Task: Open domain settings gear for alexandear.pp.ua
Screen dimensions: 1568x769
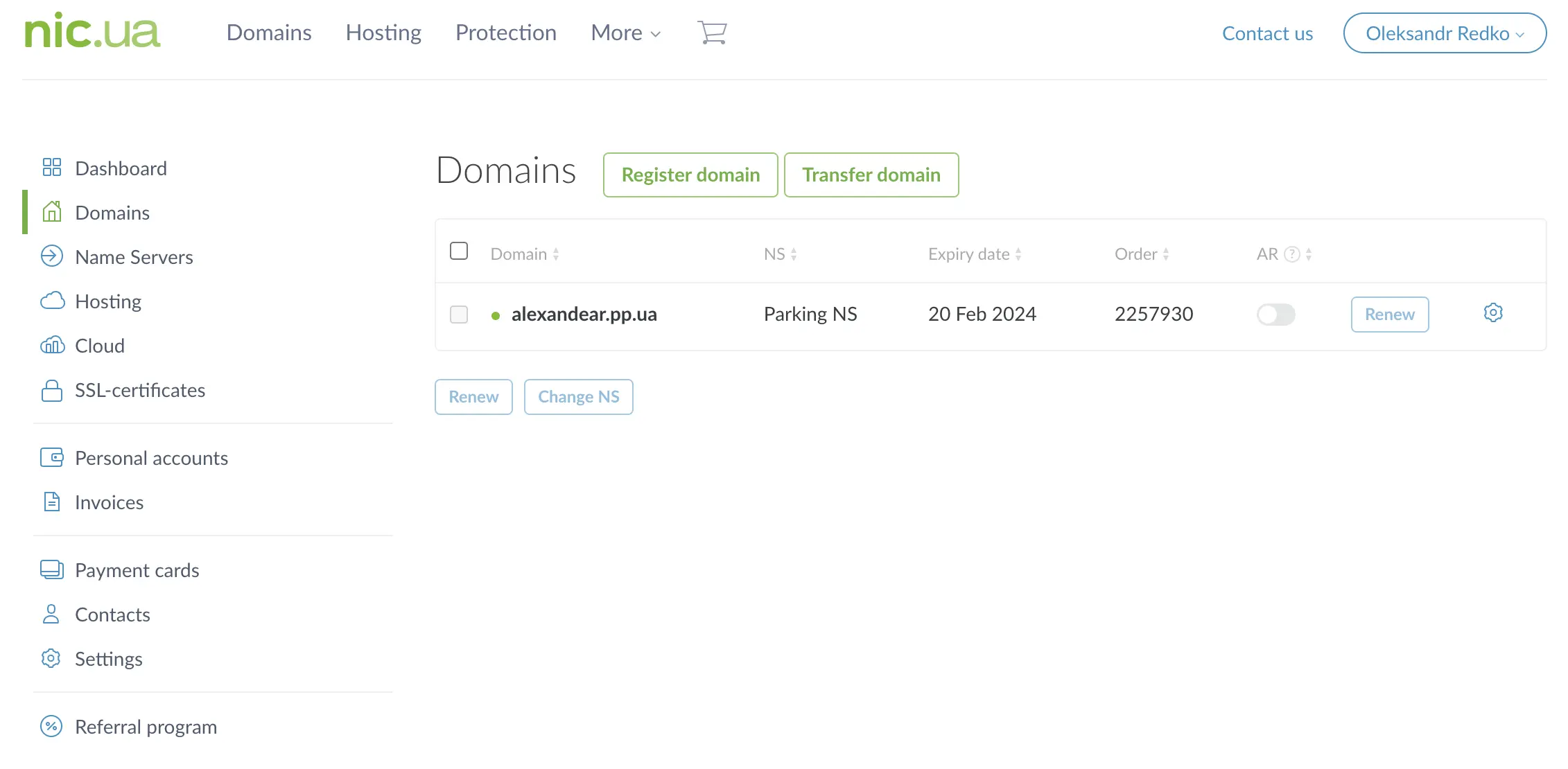Action: 1493,312
